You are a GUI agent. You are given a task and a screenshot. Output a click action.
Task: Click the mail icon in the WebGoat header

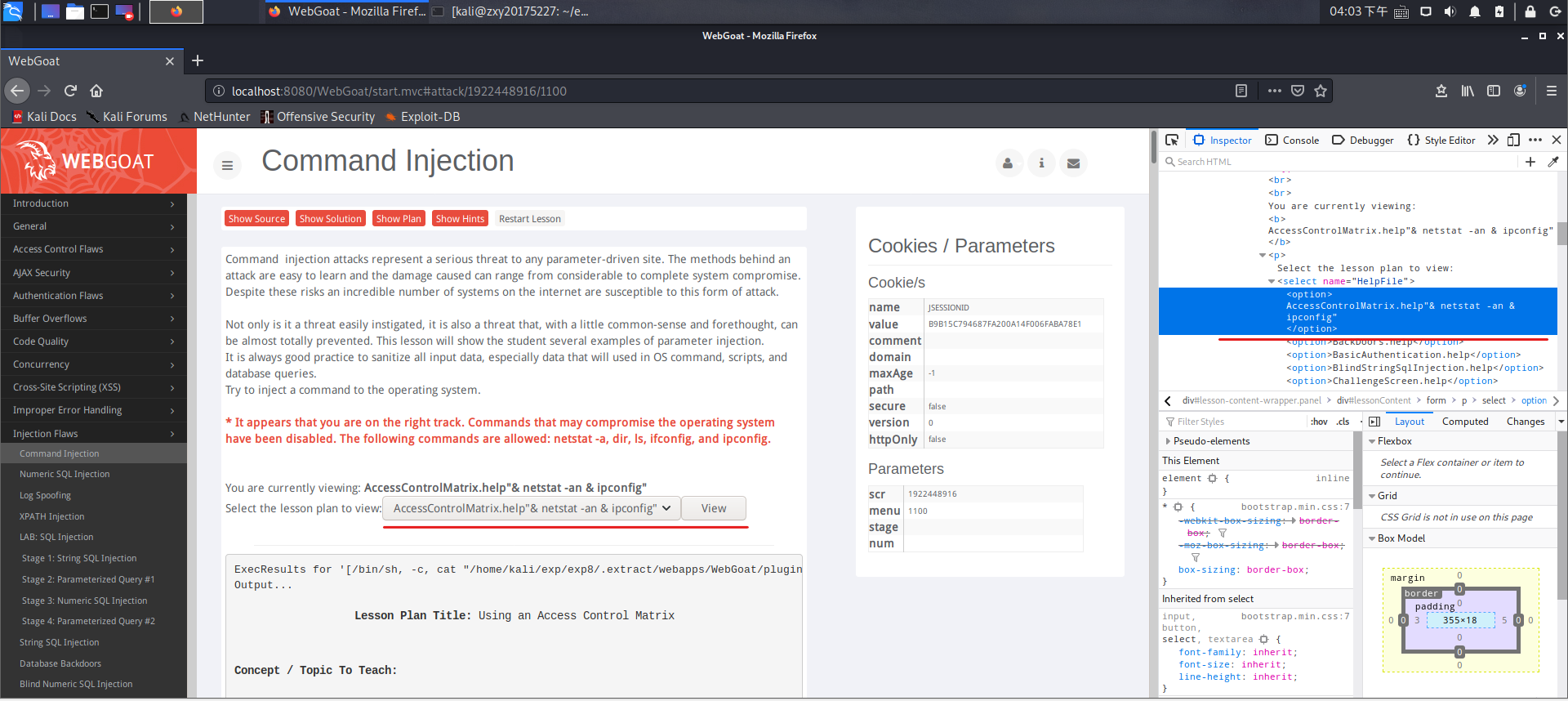(x=1073, y=163)
